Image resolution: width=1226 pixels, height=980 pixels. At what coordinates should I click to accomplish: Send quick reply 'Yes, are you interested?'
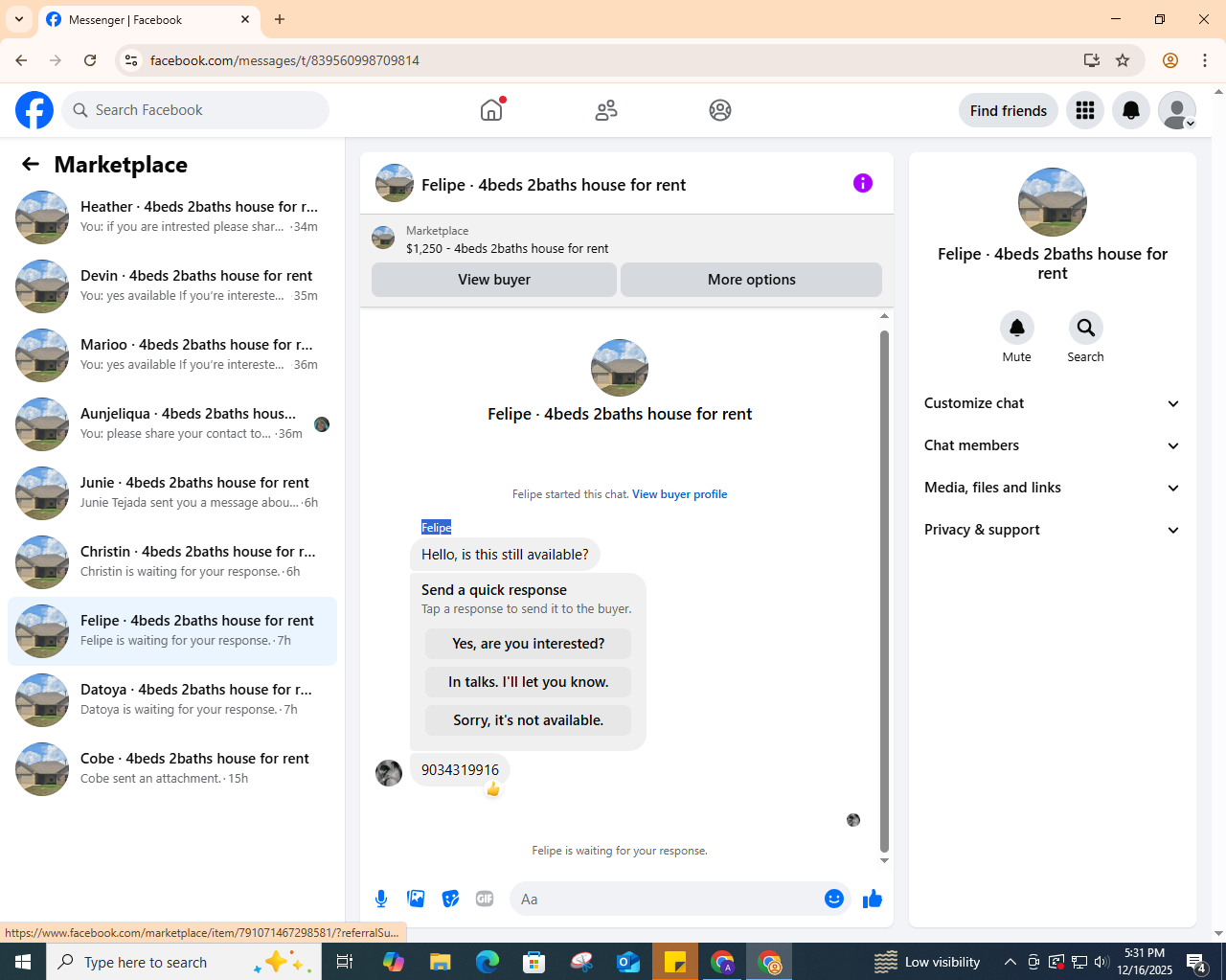pyautogui.click(x=529, y=644)
